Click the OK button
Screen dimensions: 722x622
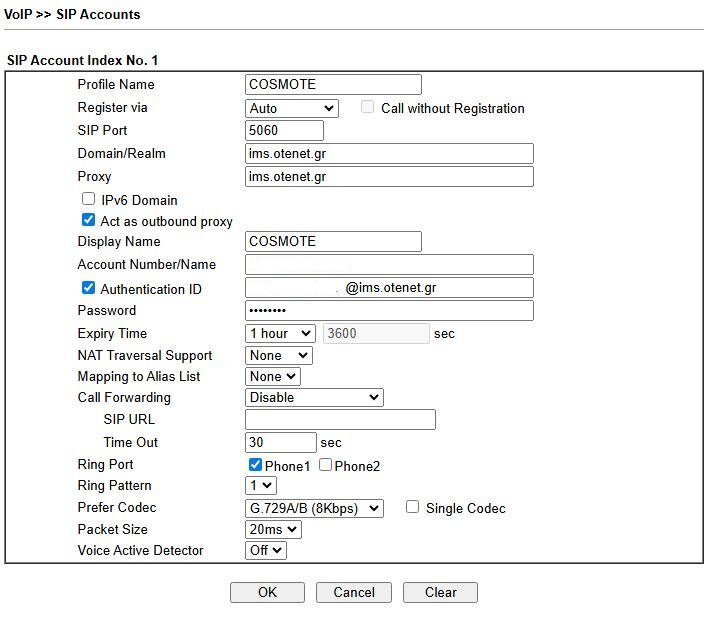268,593
